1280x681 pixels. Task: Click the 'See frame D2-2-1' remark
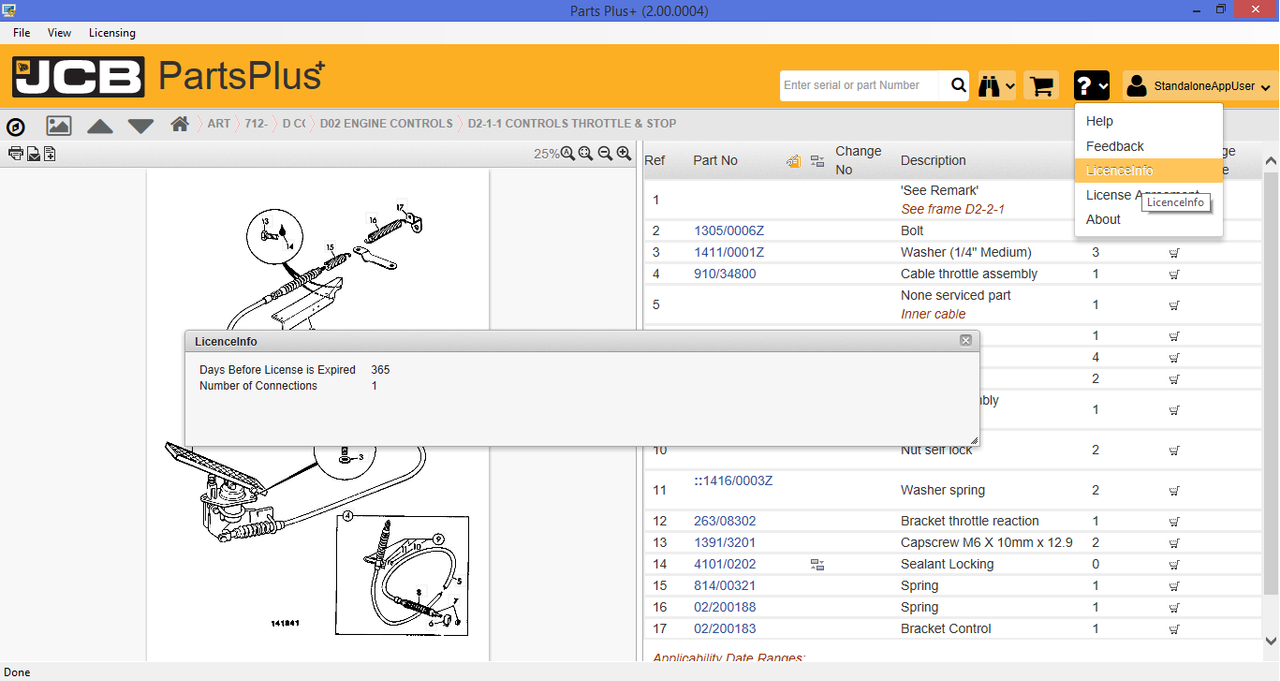coord(952,209)
